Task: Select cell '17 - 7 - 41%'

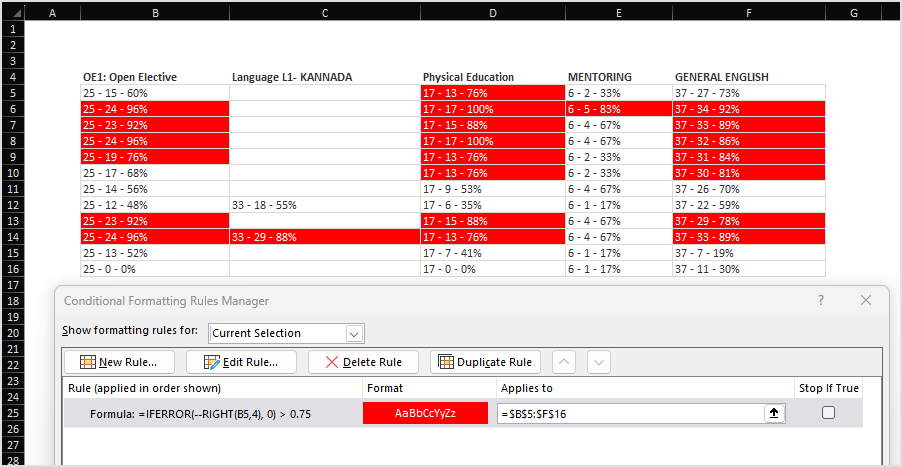Action: tap(493, 253)
